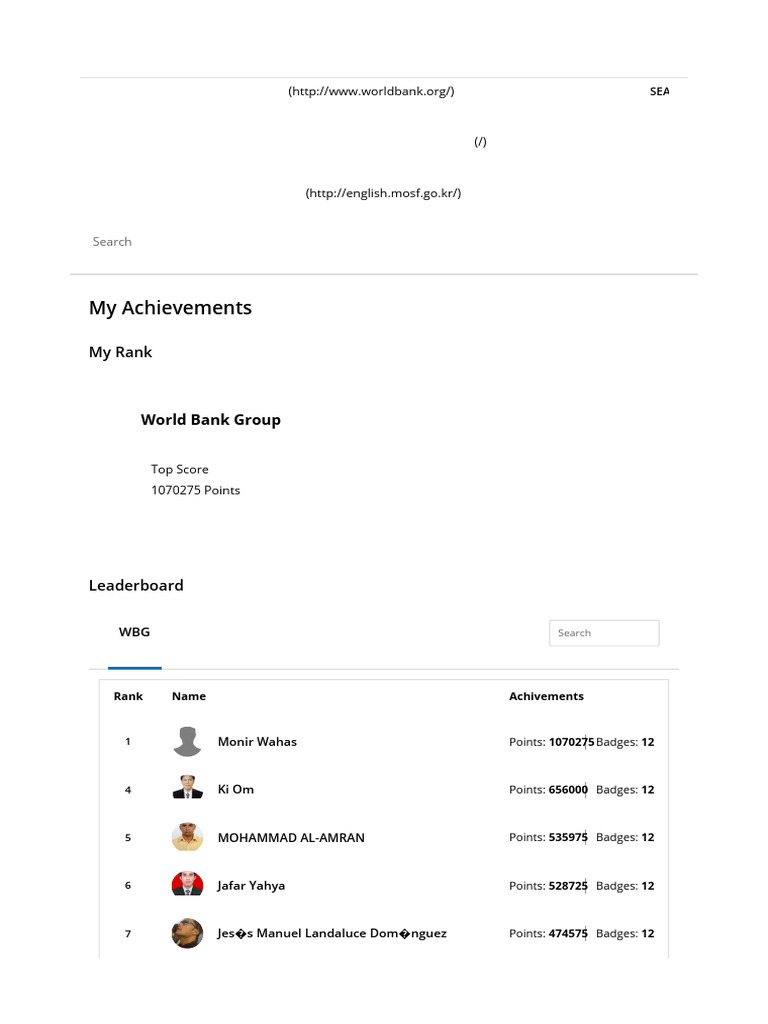Select Jes�s Manuel Landaluce Dom�nguez name

(332, 934)
